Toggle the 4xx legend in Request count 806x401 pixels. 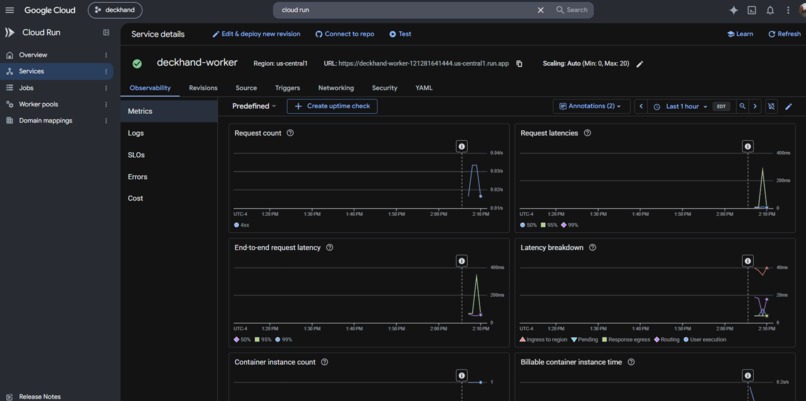tap(242, 225)
